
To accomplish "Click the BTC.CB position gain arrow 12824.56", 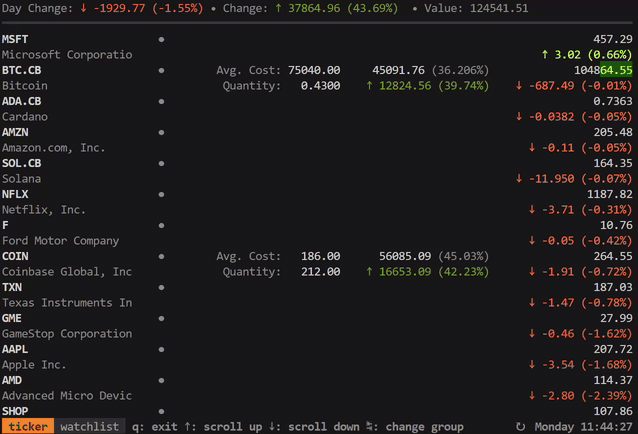I will click(369, 86).
